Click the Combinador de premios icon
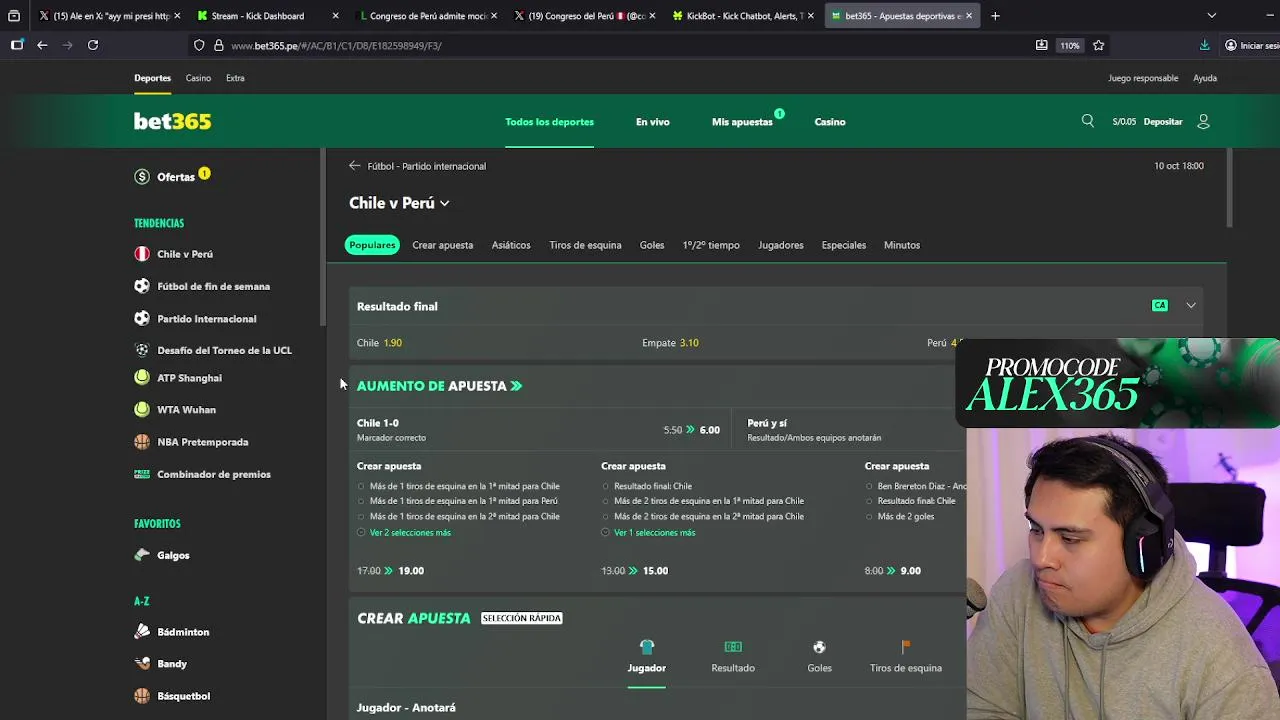This screenshot has height=720, width=1280. pyautogui.click(x=142, y=474)
